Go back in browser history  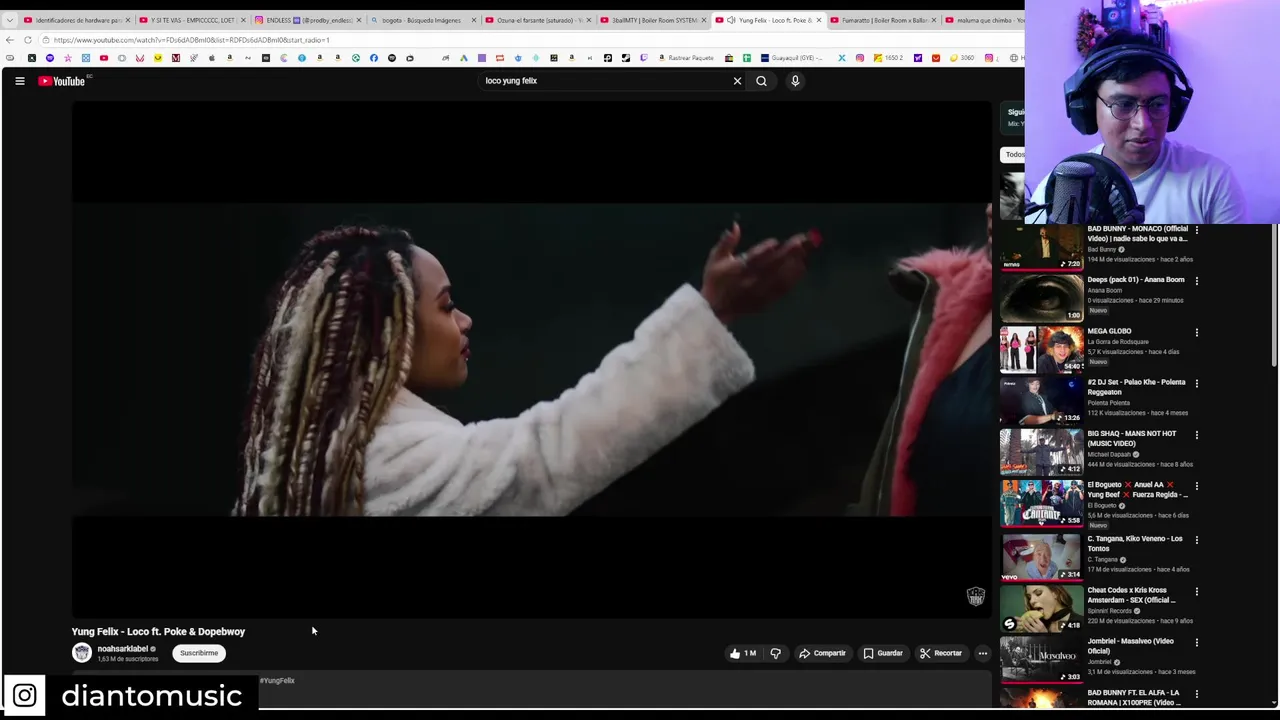tap(10, 40)
